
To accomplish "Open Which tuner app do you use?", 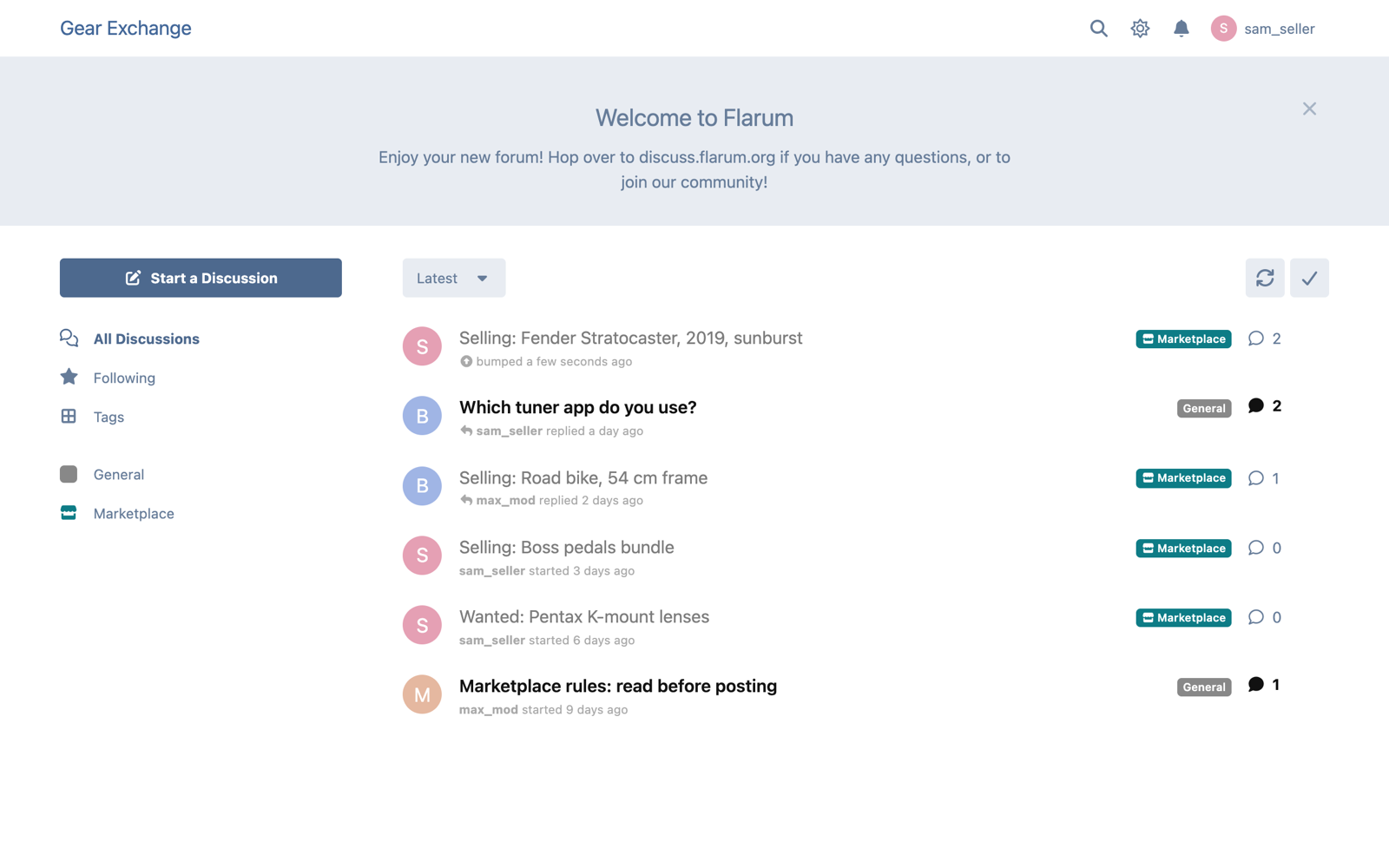I will [x=577, y=407].
